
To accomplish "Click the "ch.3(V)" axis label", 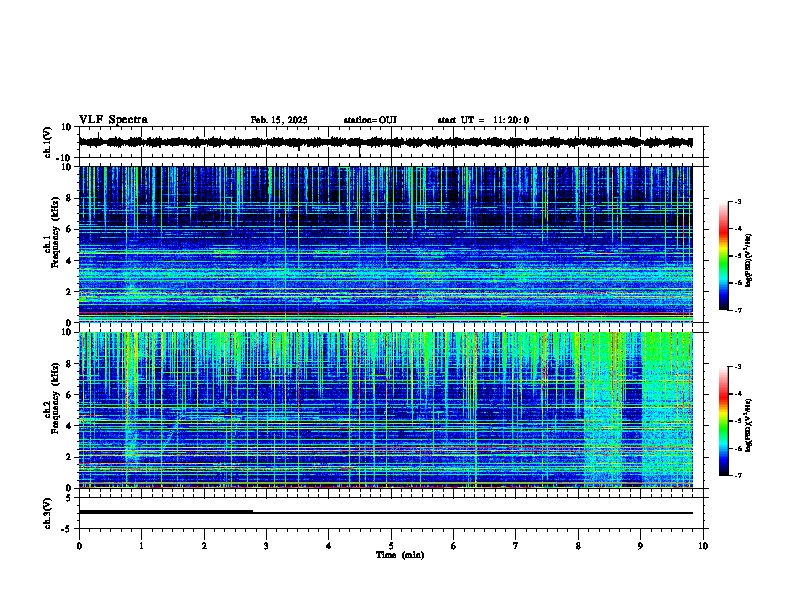I will [48, 513].
